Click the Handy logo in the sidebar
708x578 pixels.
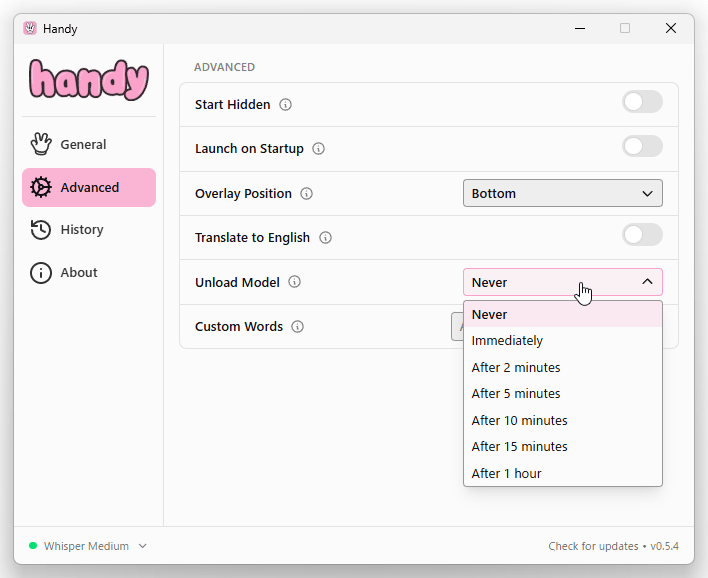88,80
